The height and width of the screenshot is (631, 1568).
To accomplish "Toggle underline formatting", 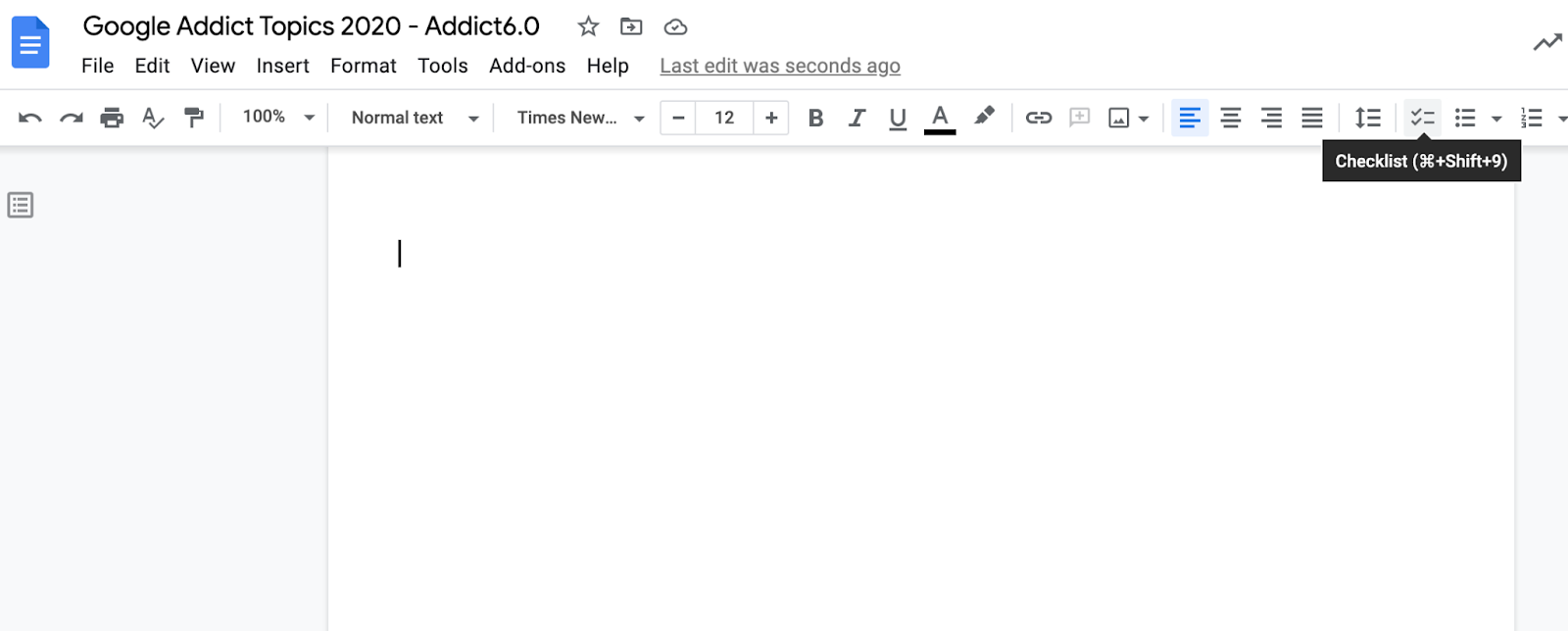I will 898,118.
